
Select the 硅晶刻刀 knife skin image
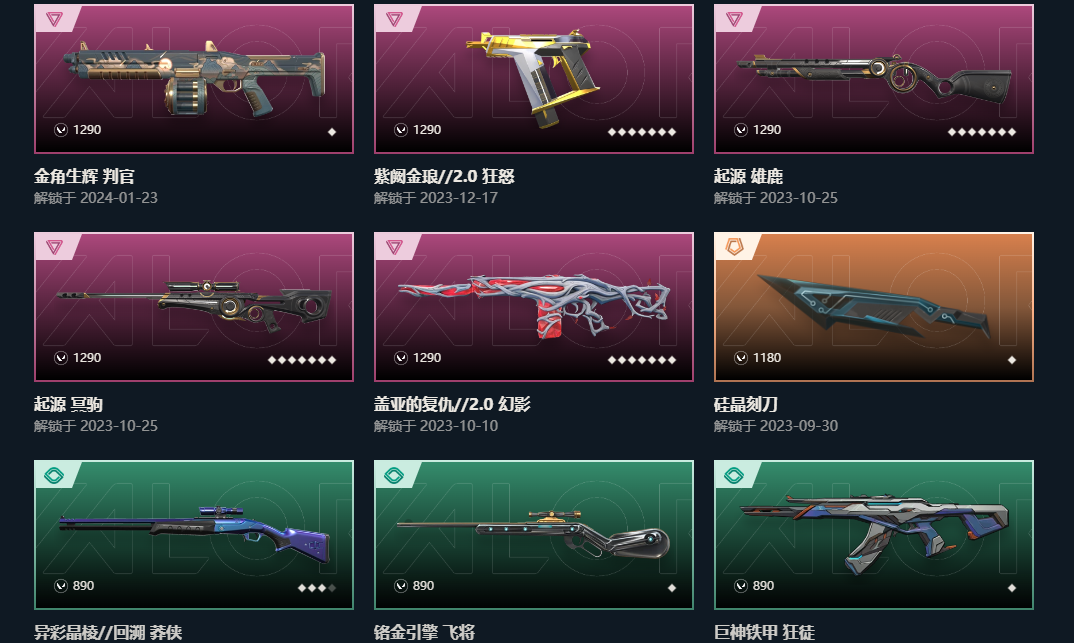873,307
